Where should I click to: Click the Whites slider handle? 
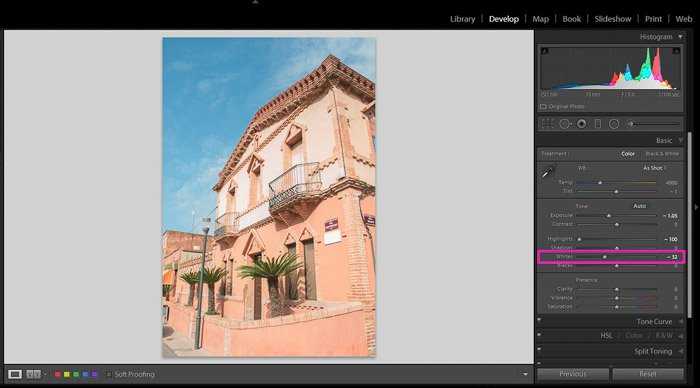pyautogui.click(x=605, y=257)
